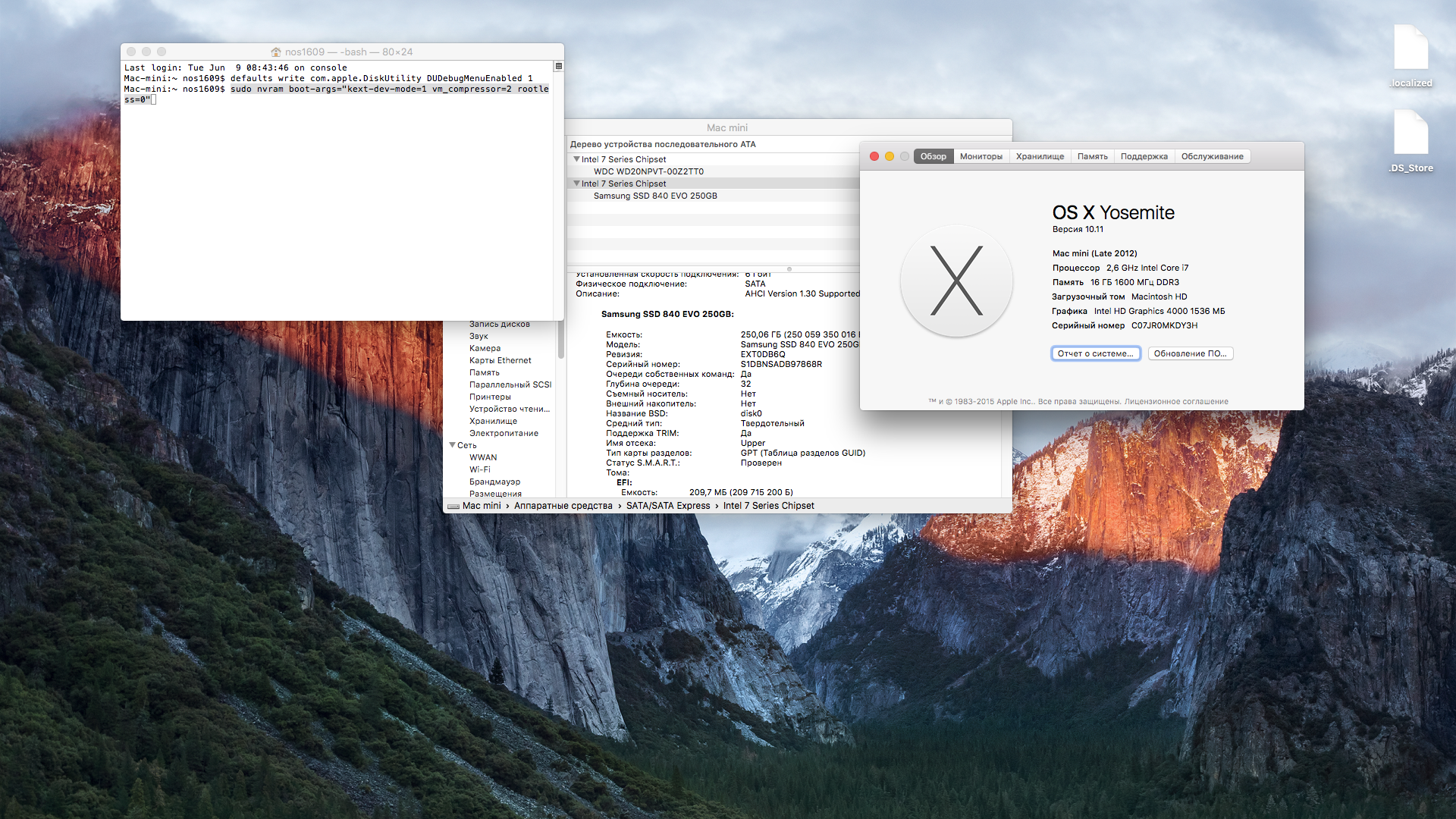
Task: Click Samsung SSD 840 EVO 250GB details heading
Action: click(x=667, y=314)
